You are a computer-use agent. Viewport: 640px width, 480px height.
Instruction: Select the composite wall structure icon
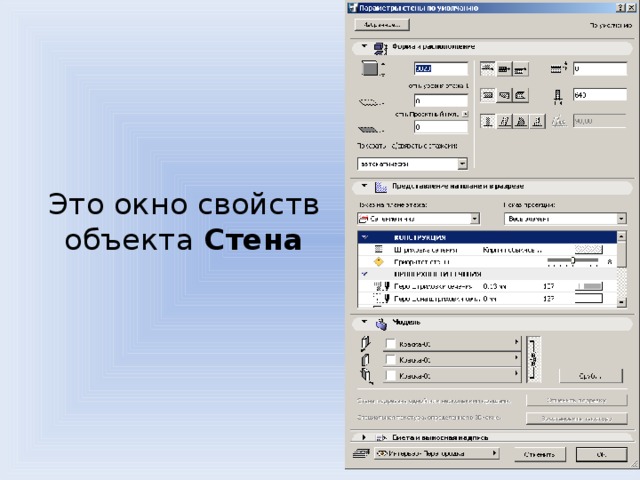click(504, 95)
